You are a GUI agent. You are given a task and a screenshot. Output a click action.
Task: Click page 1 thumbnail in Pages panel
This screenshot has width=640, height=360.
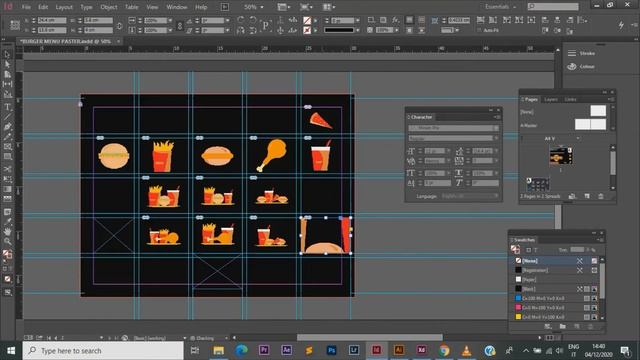pos(560,156)
